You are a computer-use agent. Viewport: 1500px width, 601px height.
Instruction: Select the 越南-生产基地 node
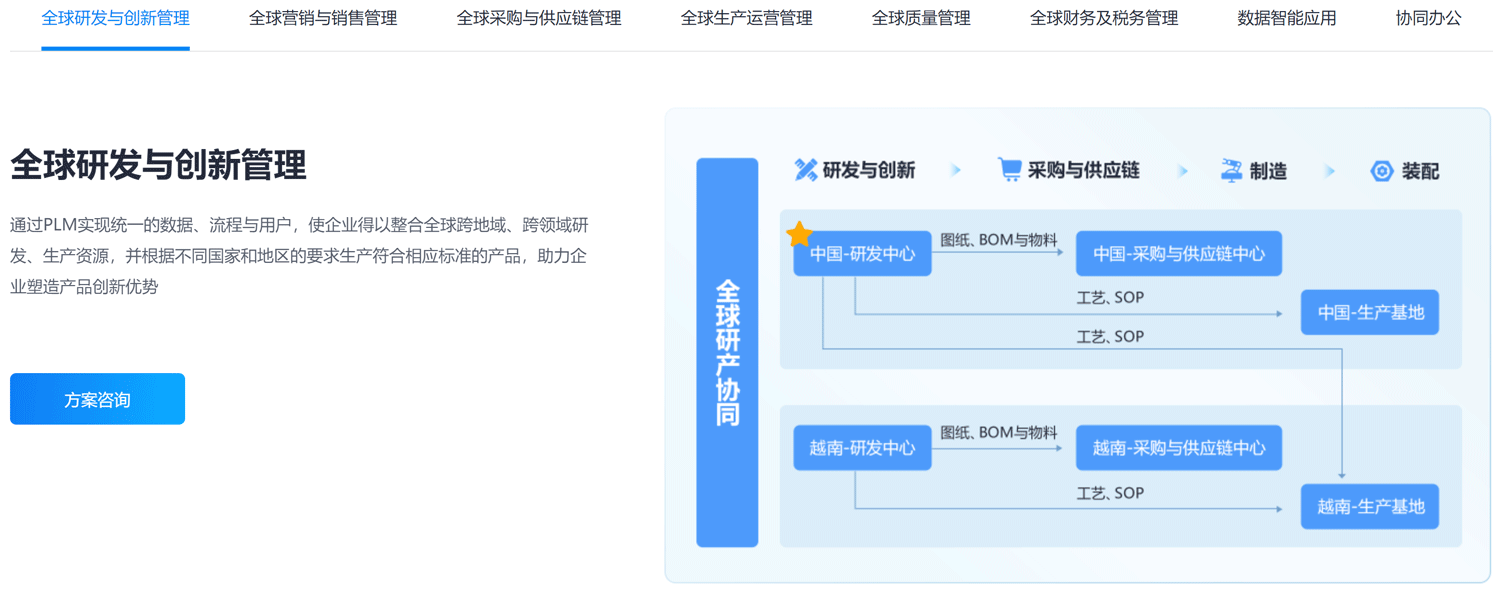coord(1369,506)
